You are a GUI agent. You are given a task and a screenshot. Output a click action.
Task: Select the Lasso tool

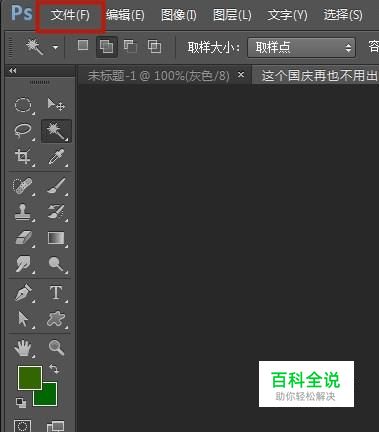tap(23, 130)
